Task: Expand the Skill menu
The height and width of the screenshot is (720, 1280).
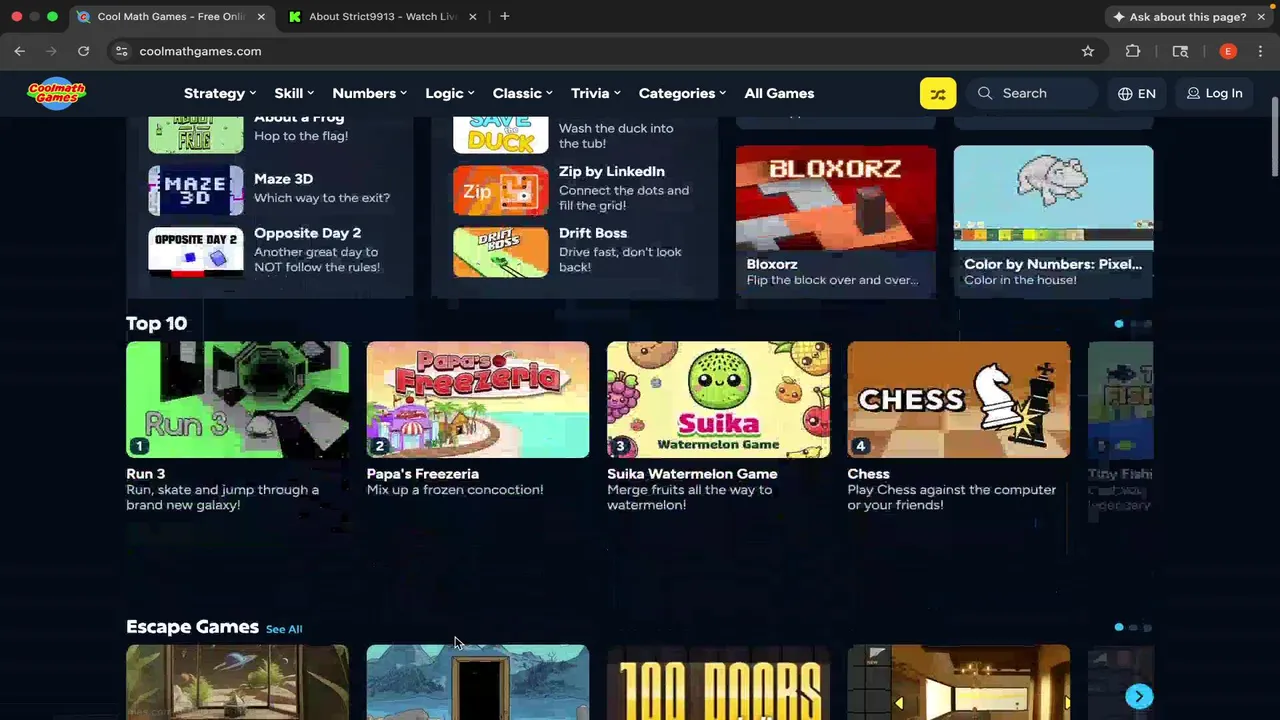Action: coord(294,93)
